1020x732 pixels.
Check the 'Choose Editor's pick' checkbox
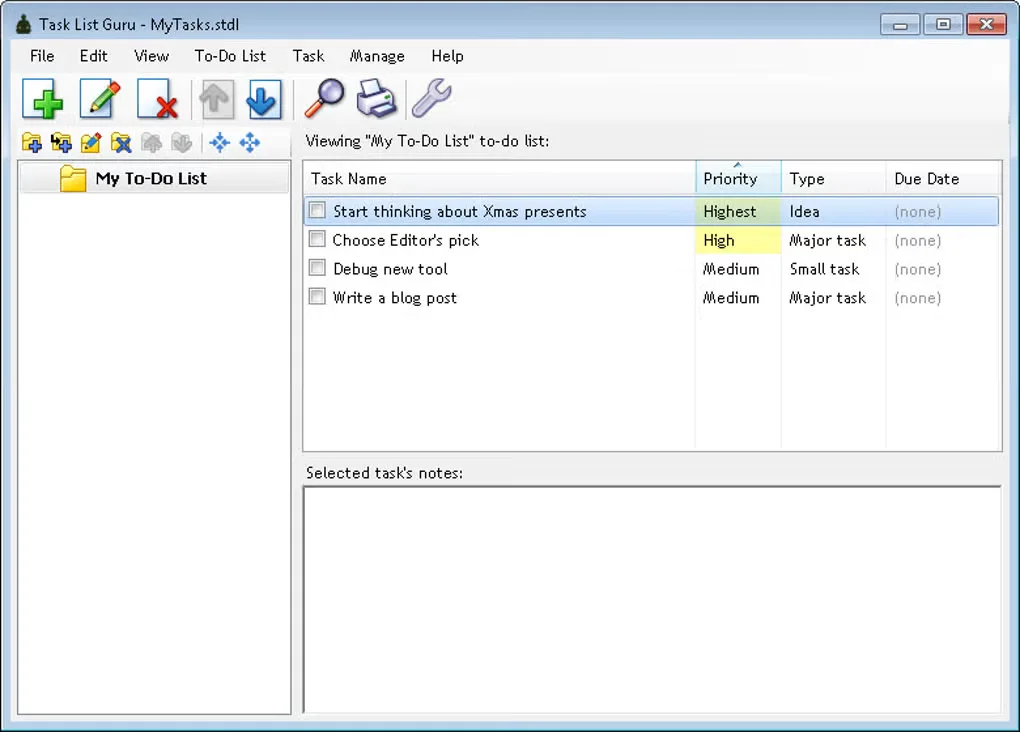coord(317,239)
